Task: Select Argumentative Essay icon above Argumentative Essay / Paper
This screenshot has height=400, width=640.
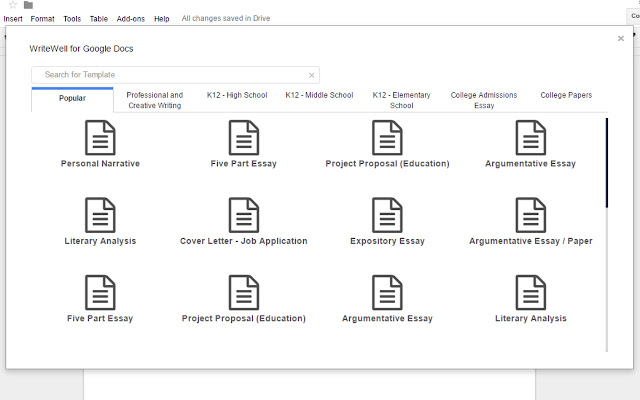Action: [531, 138]
